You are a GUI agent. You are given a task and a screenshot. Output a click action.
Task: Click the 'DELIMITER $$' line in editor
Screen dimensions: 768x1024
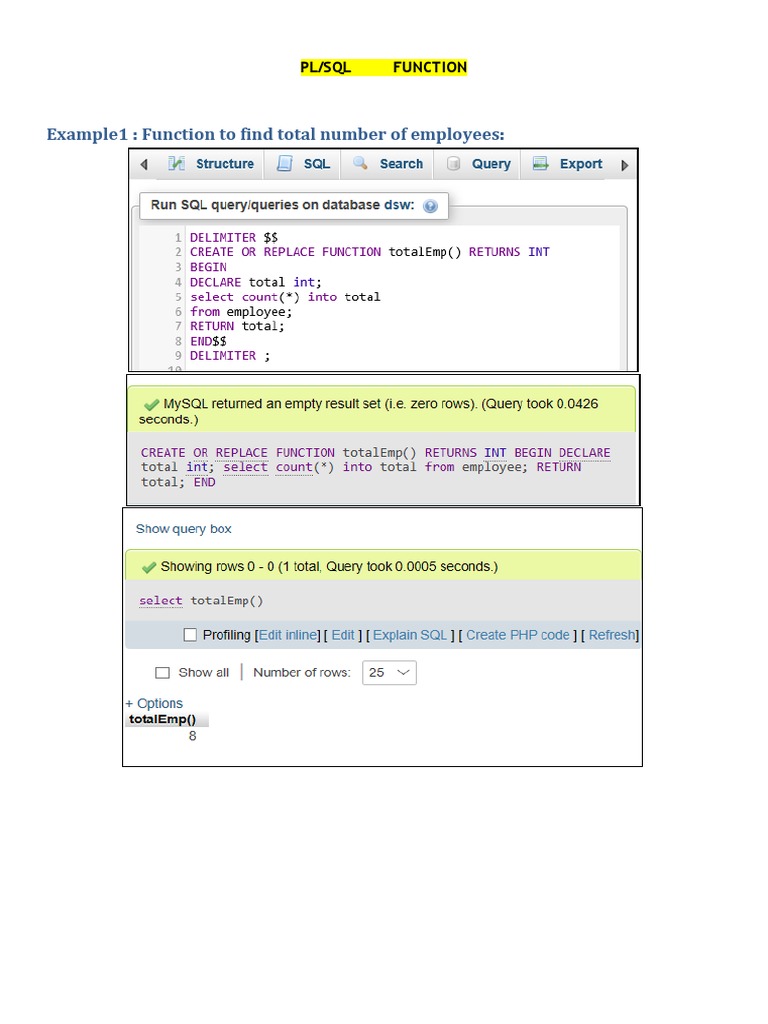click(234, 238)
